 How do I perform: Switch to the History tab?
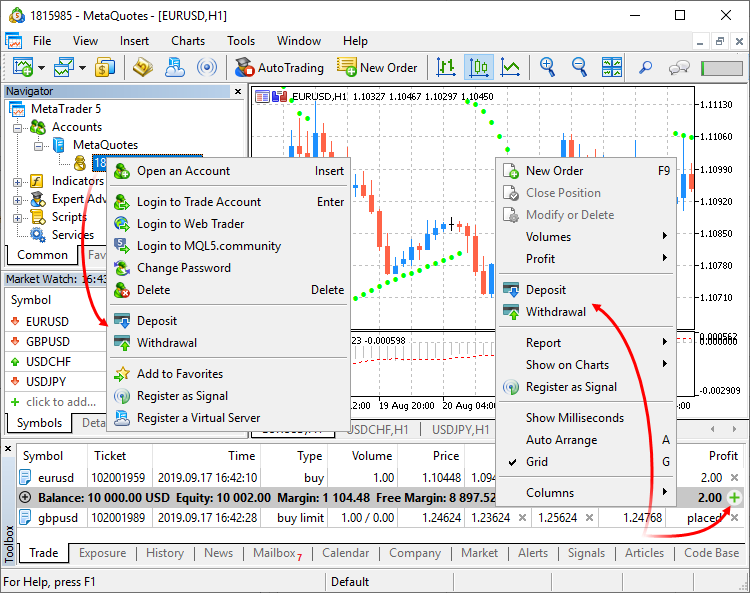click(x=164, y=553)
